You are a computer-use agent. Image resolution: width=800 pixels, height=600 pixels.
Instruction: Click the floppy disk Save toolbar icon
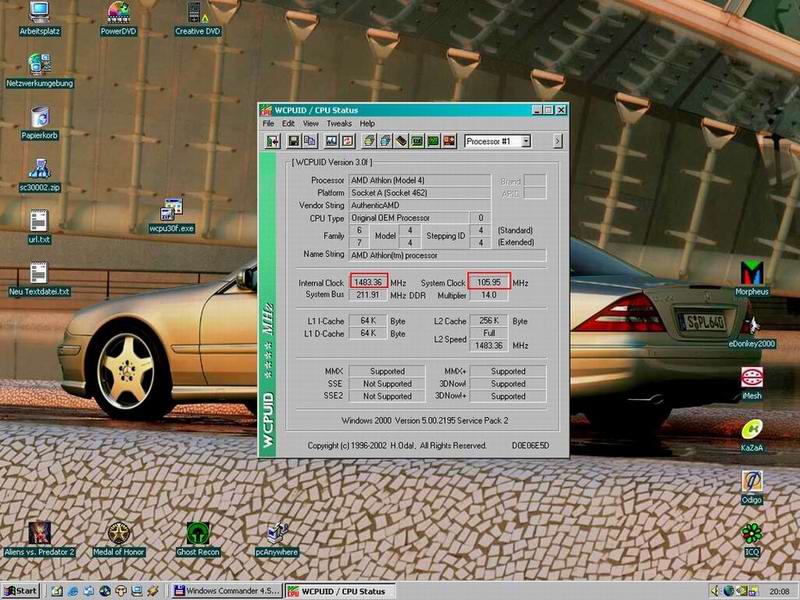294,141
